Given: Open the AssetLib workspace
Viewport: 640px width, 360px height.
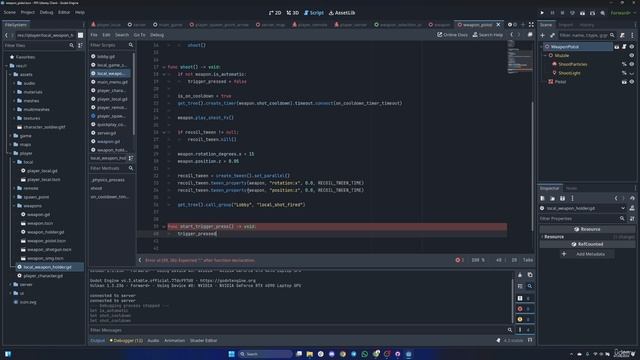Looking at the screenshot, I should tap(342, 13).
